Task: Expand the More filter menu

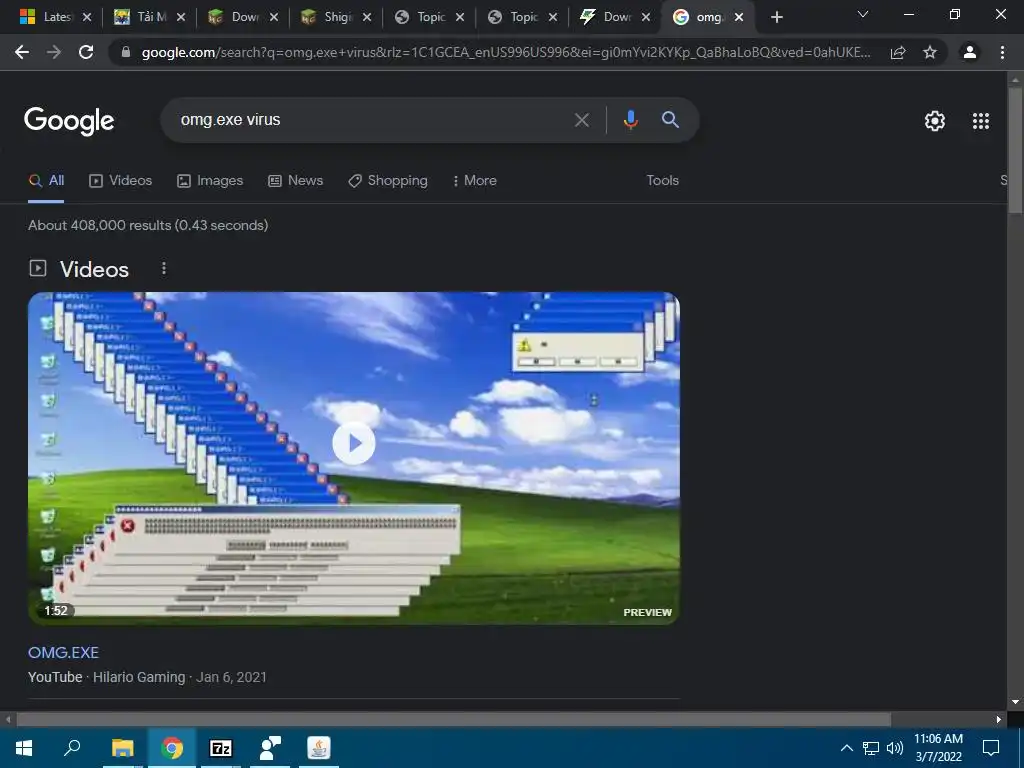Action: tap(475, 181)
